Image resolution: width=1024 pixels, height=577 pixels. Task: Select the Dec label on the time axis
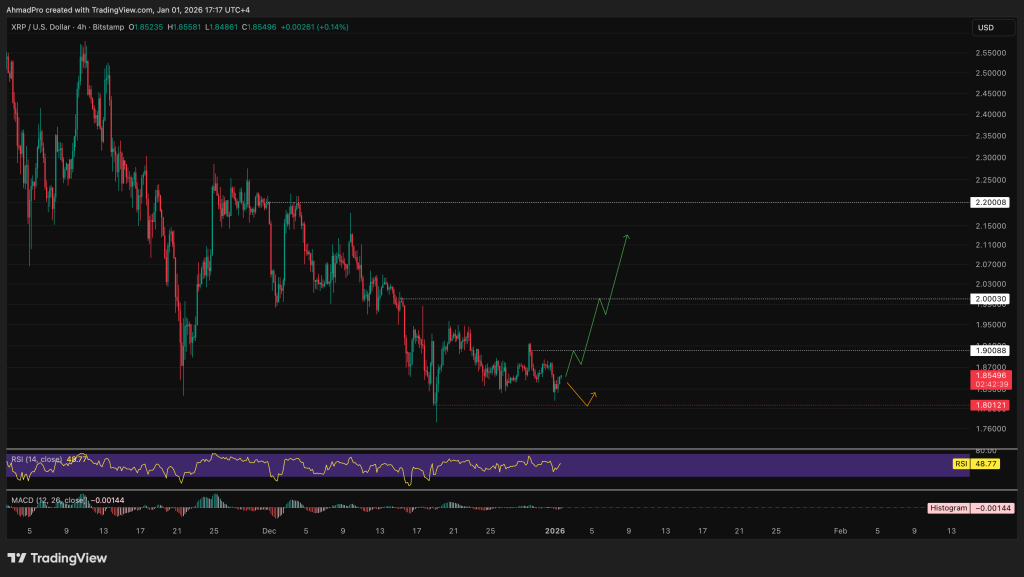tap(268, 531)
